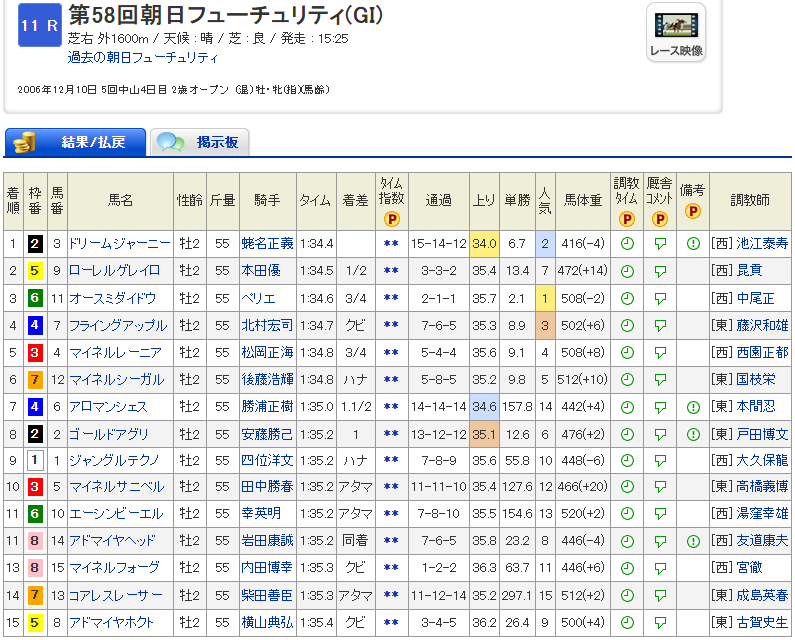The height and width of the screenshot is (640, 795).
Task: Open horse page for ゴールドアグリ
Action: [109, 434]
